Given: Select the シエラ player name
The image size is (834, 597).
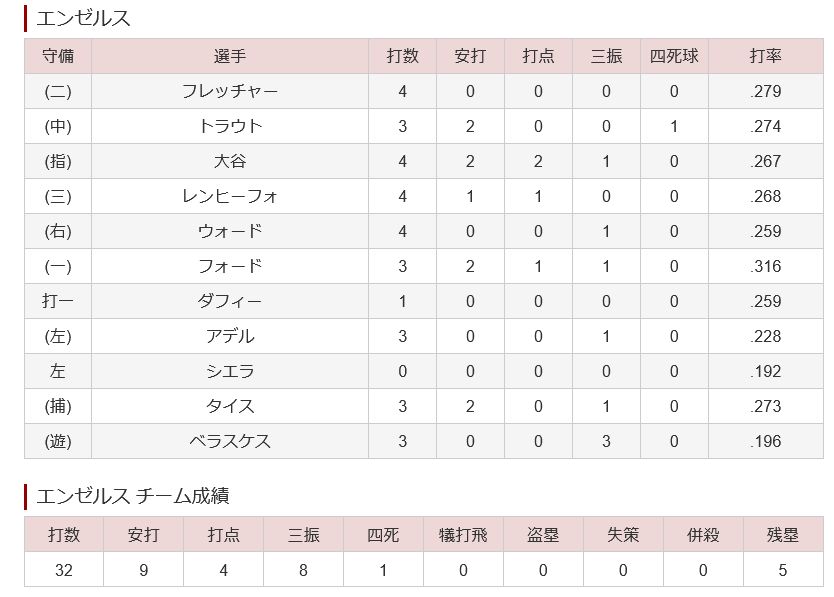Looking at the screenshot, I should [229, 372].
